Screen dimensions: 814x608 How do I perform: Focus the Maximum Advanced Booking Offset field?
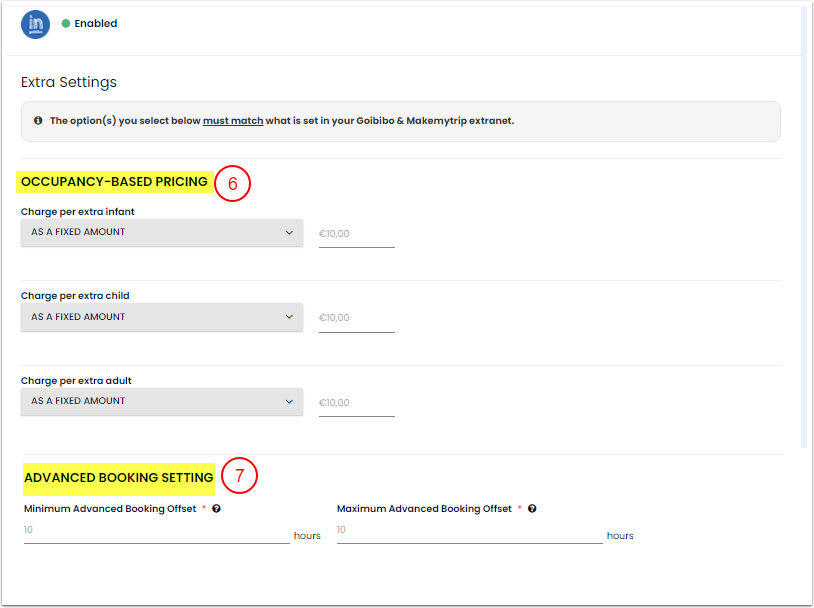pyautogui.click(x=469, y=530)
